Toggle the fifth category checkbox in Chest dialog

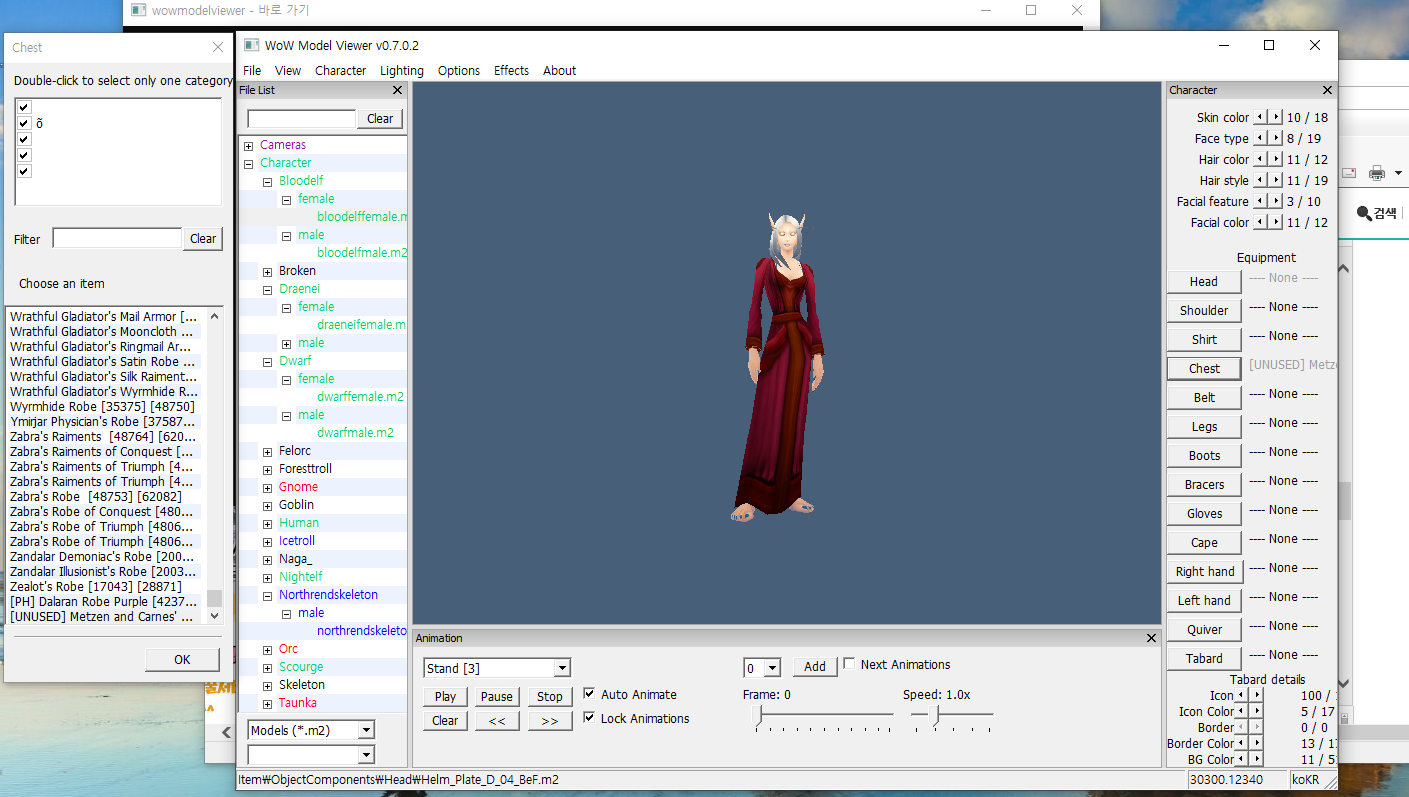point(24,171)
